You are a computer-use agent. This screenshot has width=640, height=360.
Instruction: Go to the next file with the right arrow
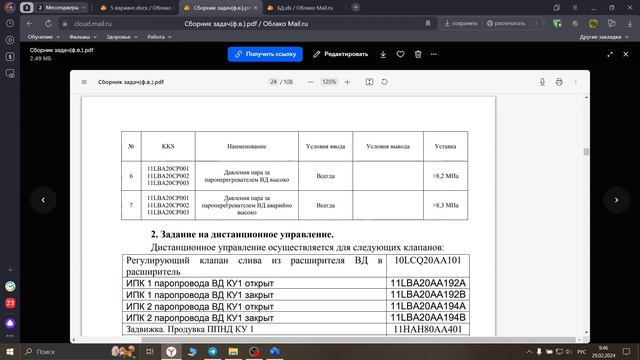616,200
